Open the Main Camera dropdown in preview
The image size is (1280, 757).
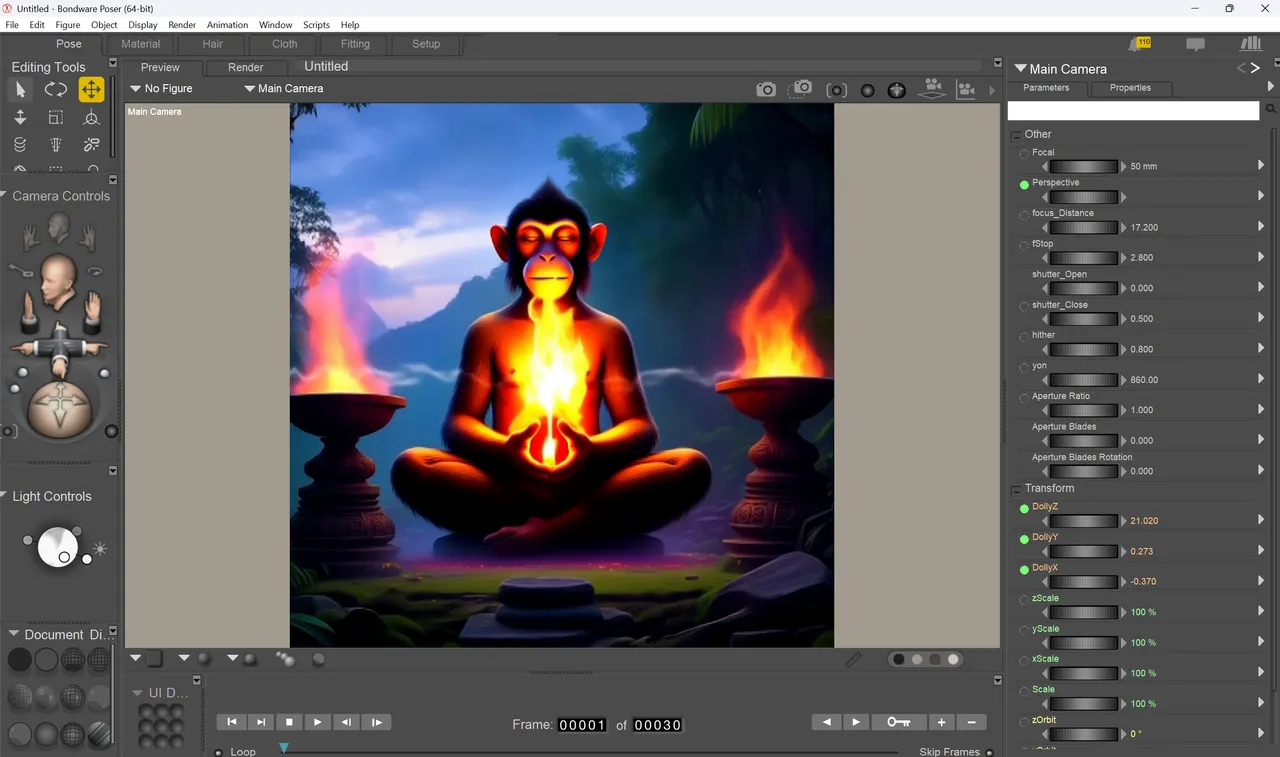point(284,88)
